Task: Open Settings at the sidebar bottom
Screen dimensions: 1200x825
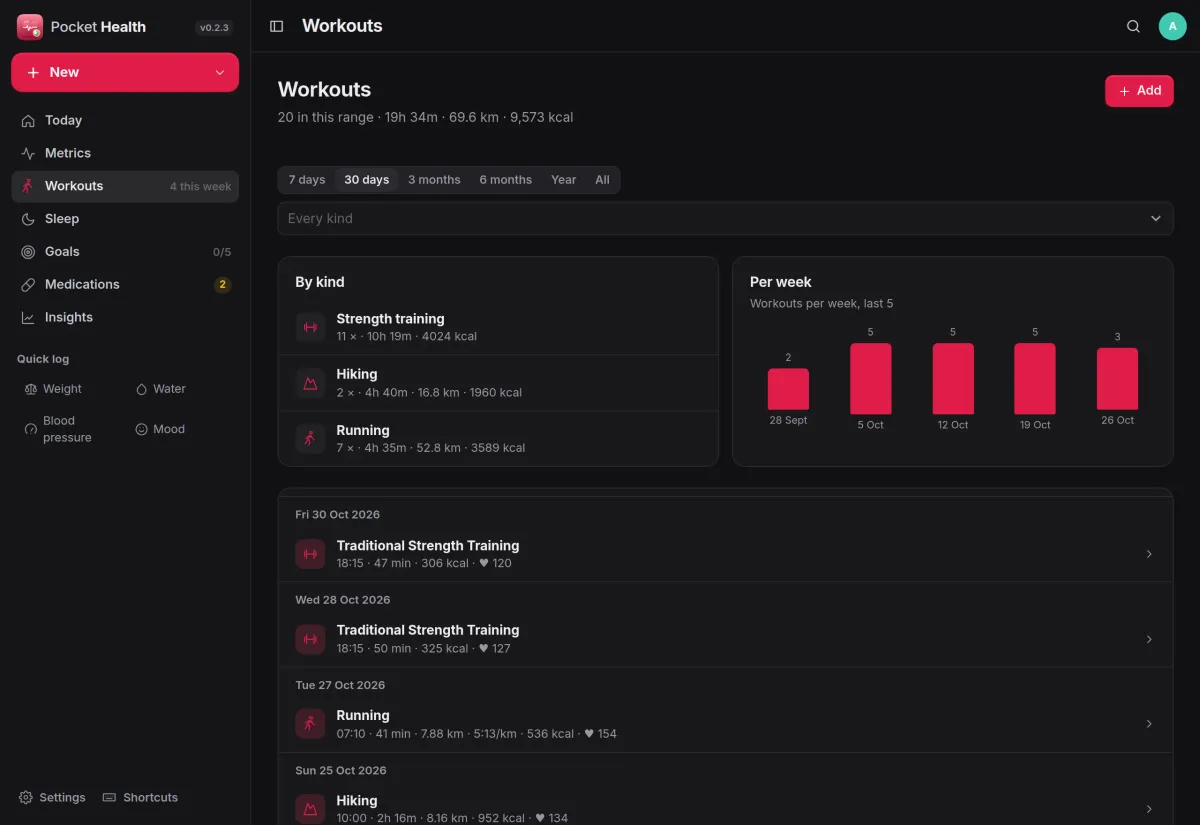Action: (52, 797)
